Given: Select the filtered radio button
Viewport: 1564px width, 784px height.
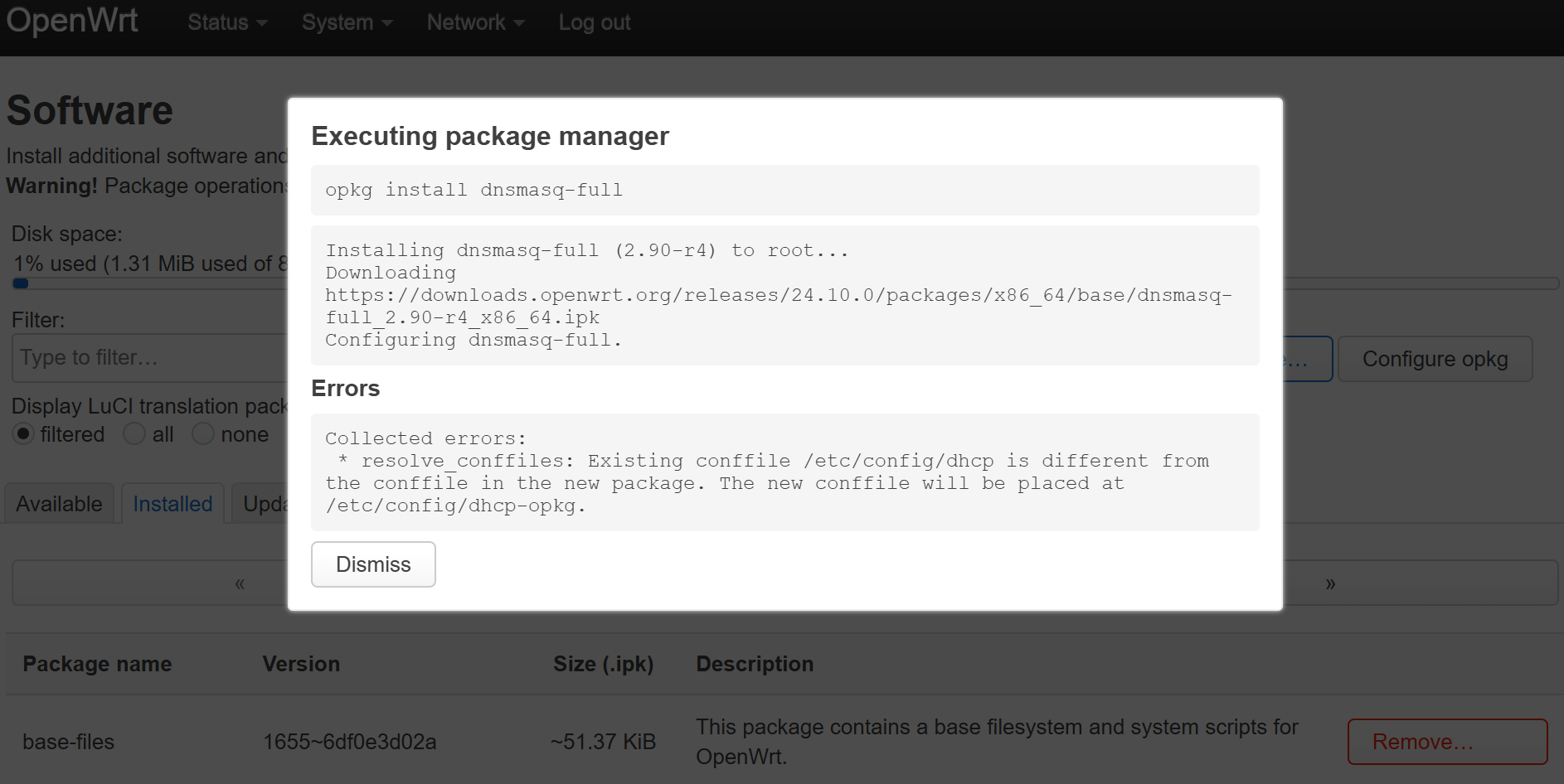Looking at the screenshot, I should [x=24, y=434].
